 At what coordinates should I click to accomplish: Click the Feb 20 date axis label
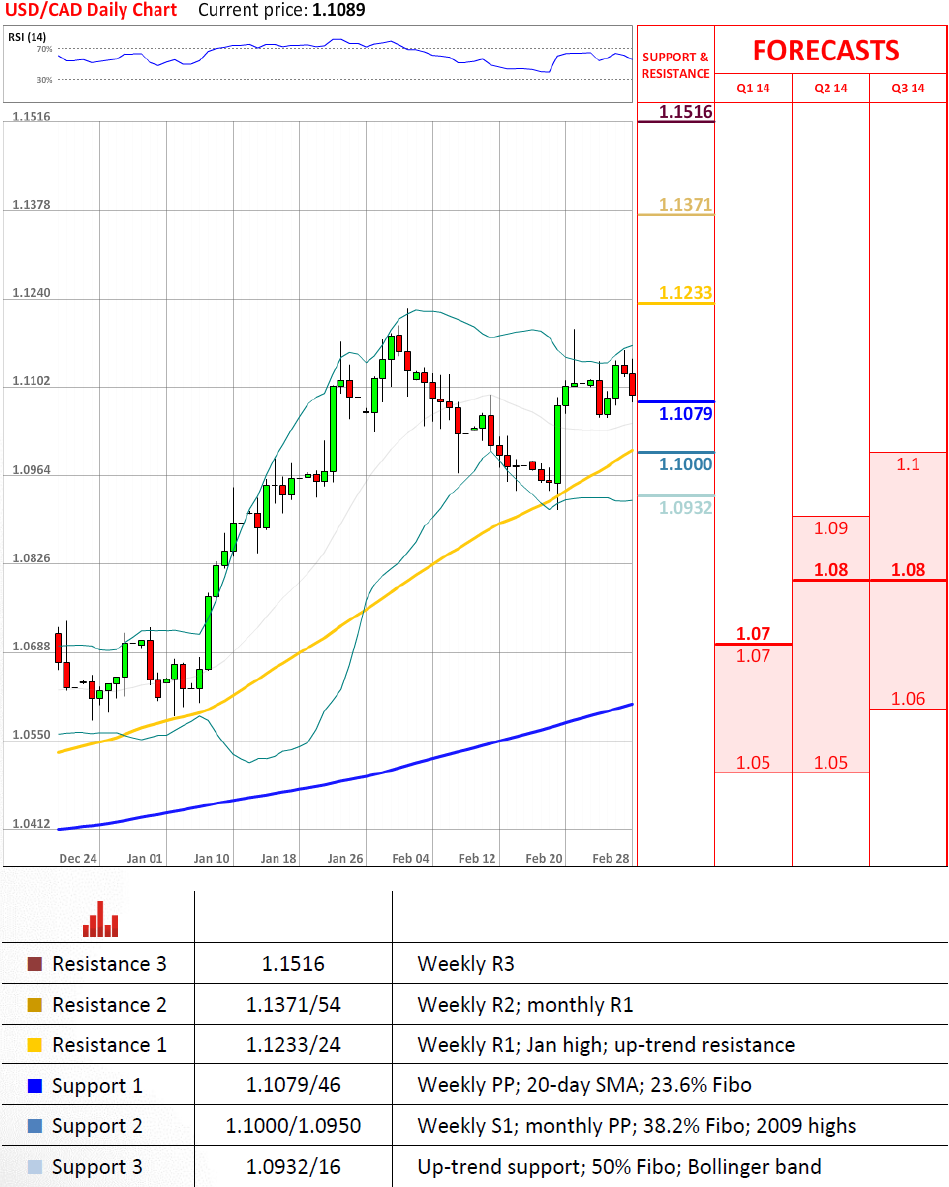[544, 858]
